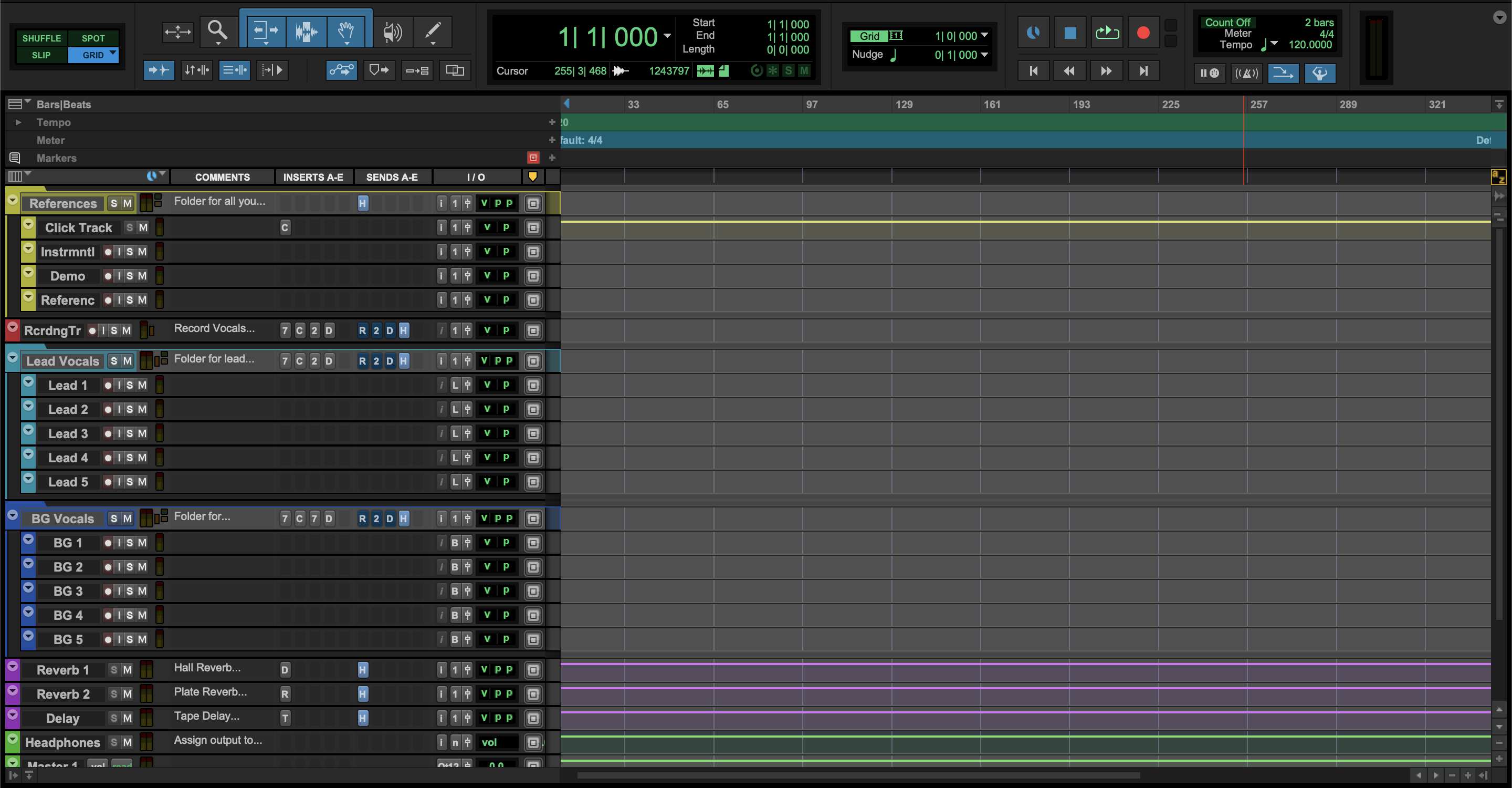Toggle Wait for Note button
This screenshot has height=788, width=1512.
(x=1209, y=74)
